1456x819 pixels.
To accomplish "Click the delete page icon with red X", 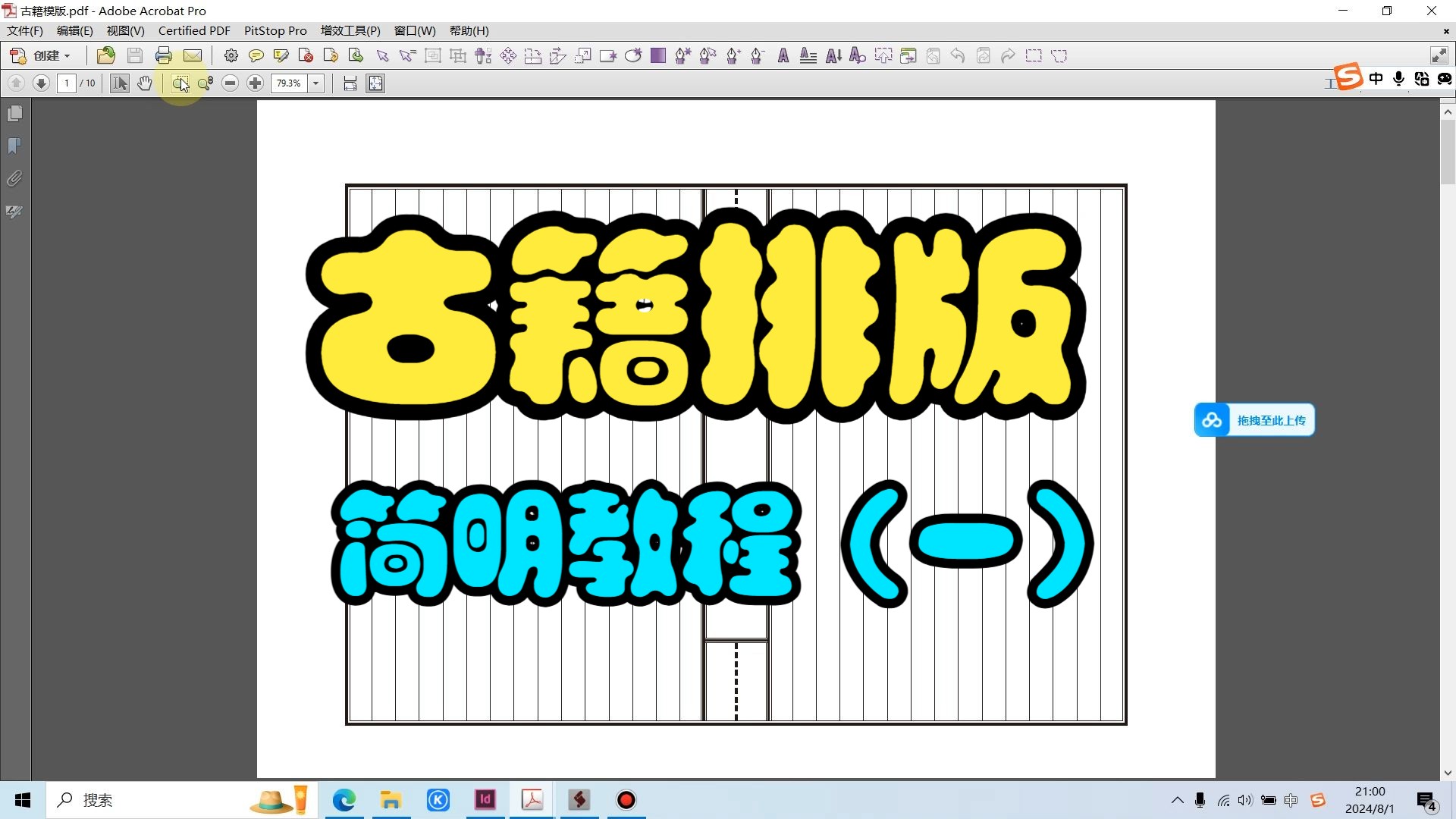I will (306, 55).
